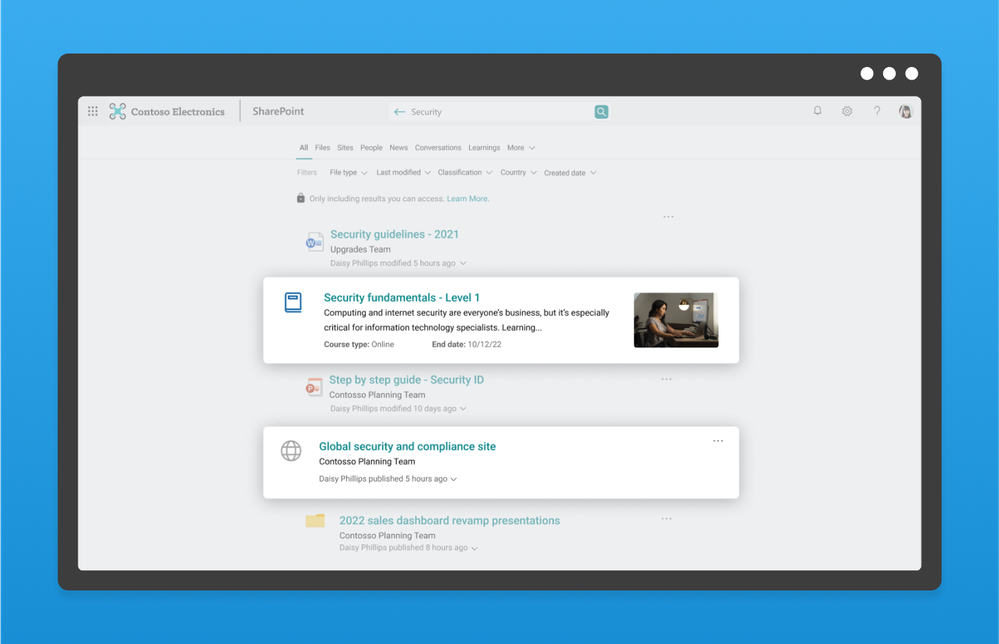Viewport: 999px width, 644px height.
Task: Click the Contoso Electronics logo
Action: (x=167, y=111)
